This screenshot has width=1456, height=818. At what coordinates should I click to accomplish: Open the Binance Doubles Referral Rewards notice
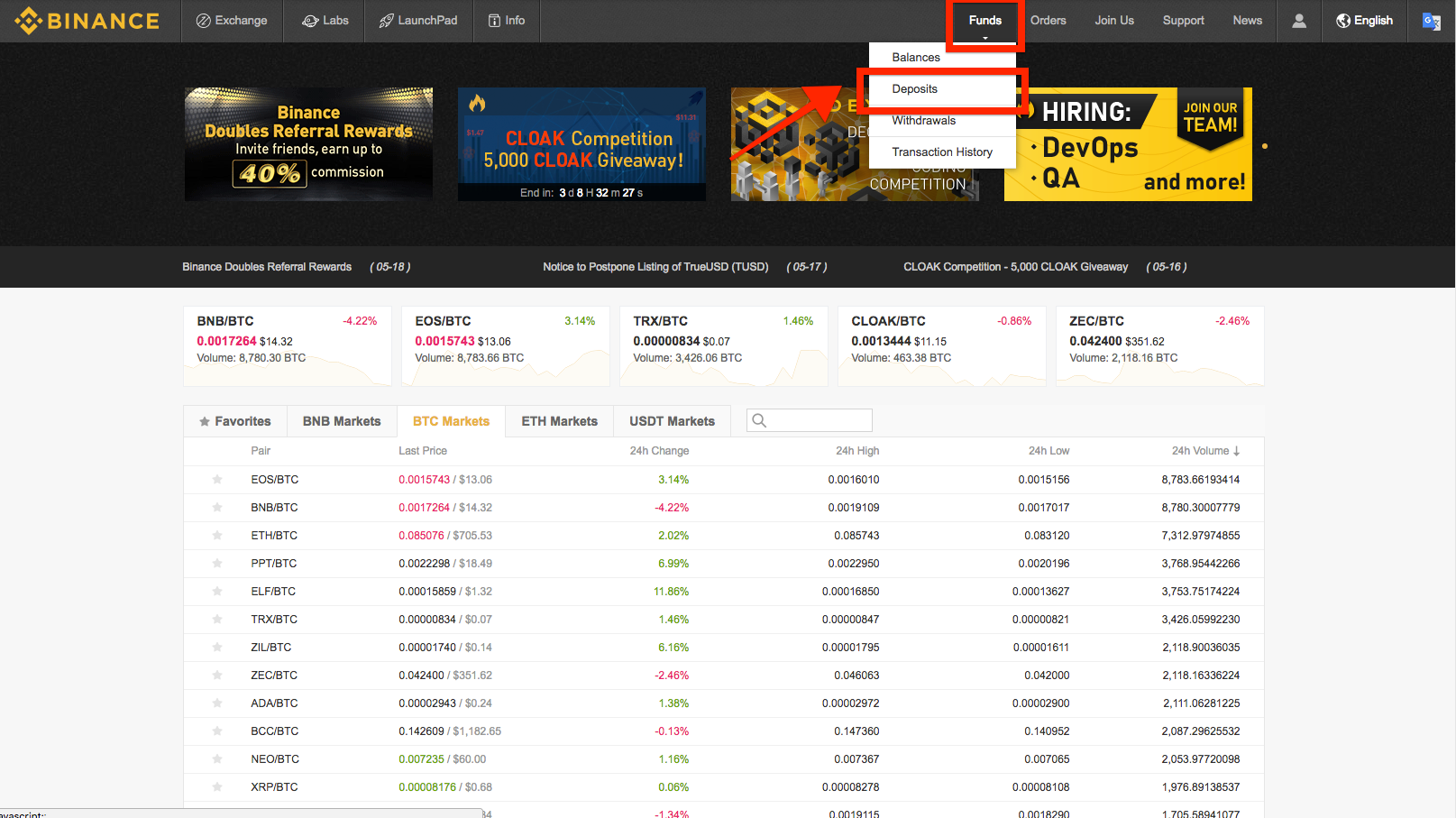point(267,267)
